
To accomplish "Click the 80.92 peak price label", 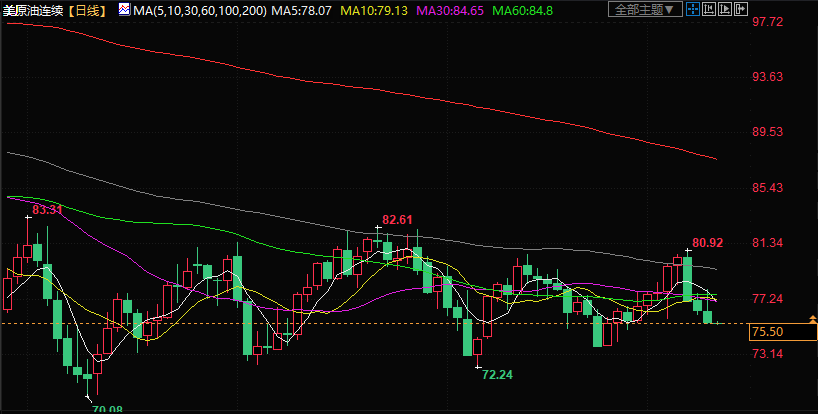I will (707, 242).
